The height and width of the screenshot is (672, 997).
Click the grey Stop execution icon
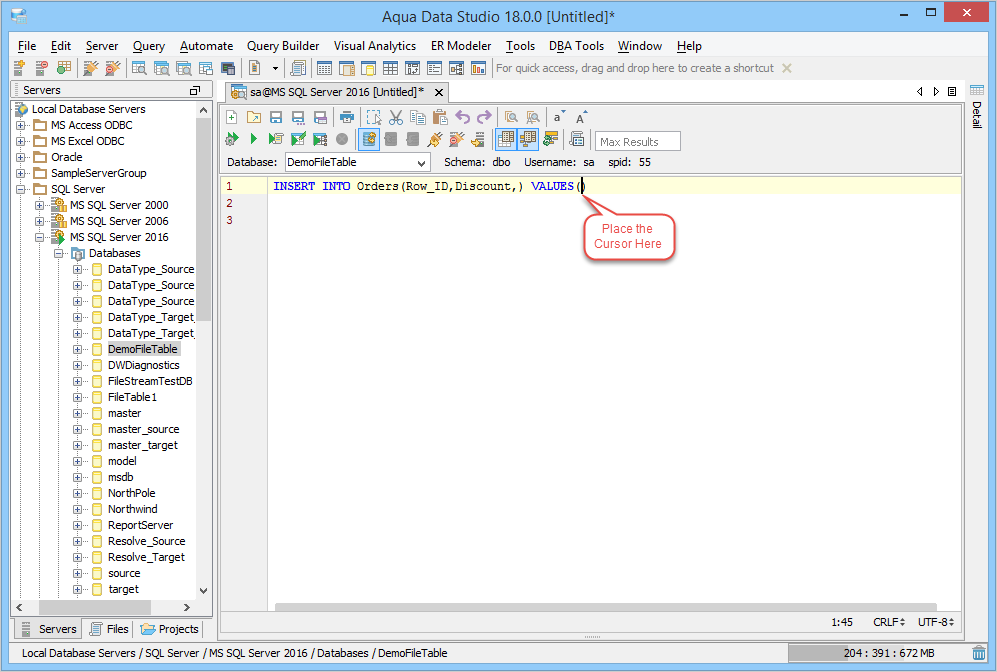342,139
